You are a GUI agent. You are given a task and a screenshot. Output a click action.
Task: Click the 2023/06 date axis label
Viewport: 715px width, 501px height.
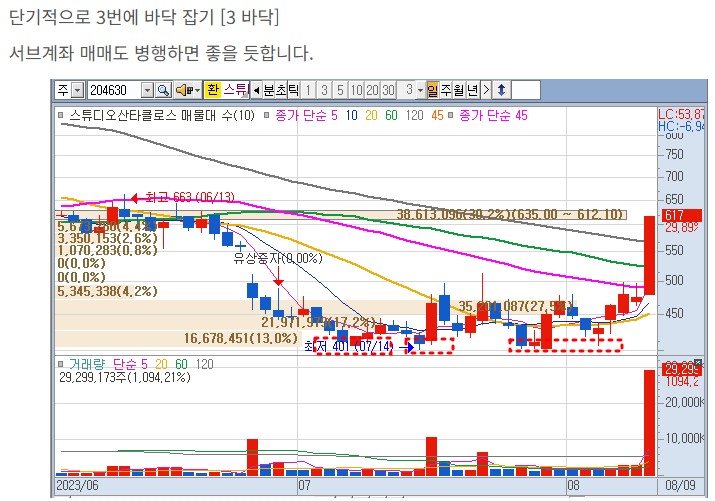(x=77, y=485)
